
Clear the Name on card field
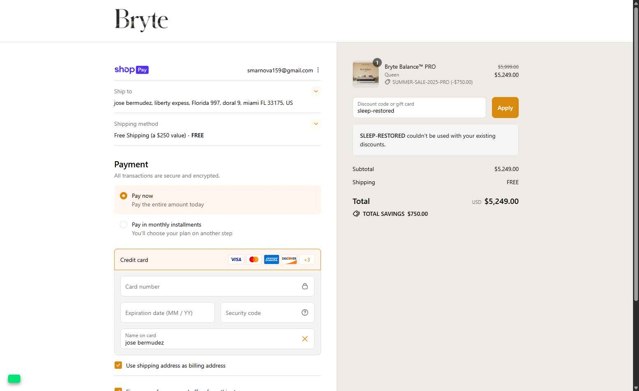[304, 339]
